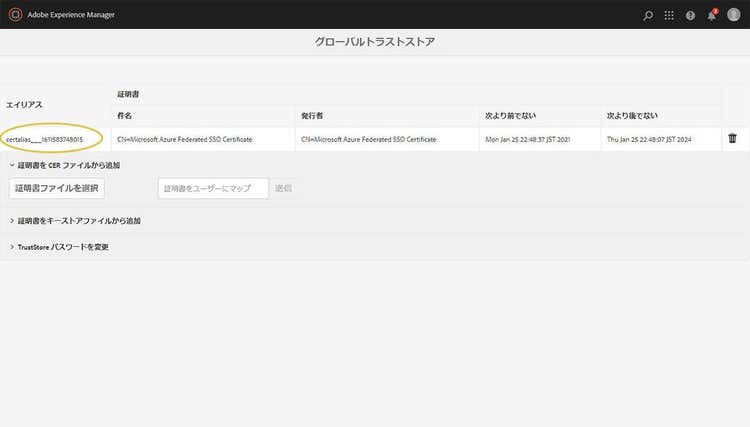This screenshot has width=750, height=427.
Task: Delete the certificate with trash icon
Action: coord(732,139)
